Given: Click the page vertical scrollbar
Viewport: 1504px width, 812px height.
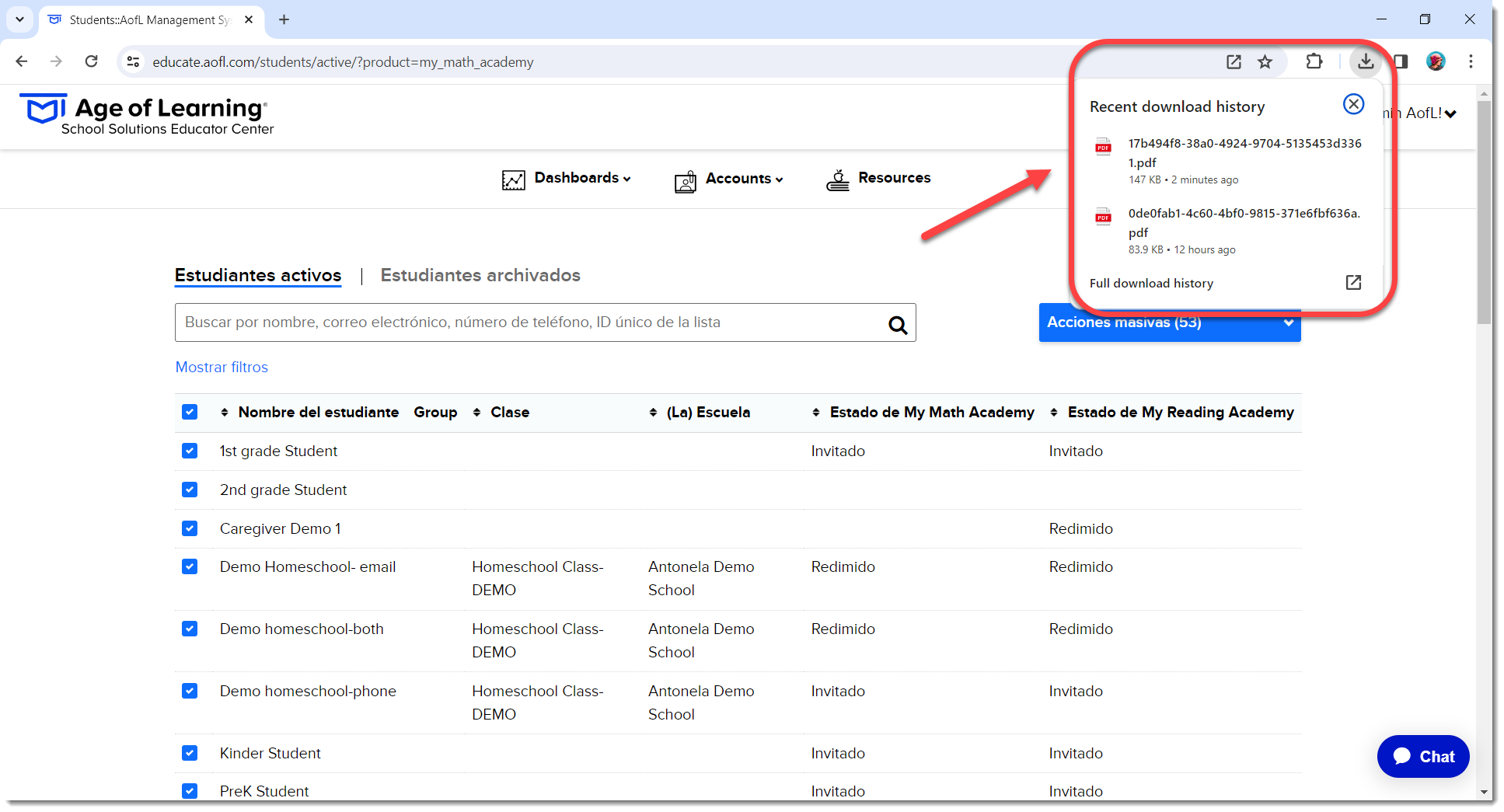Looking at the screenshot, I should [x=1484, y=212].
